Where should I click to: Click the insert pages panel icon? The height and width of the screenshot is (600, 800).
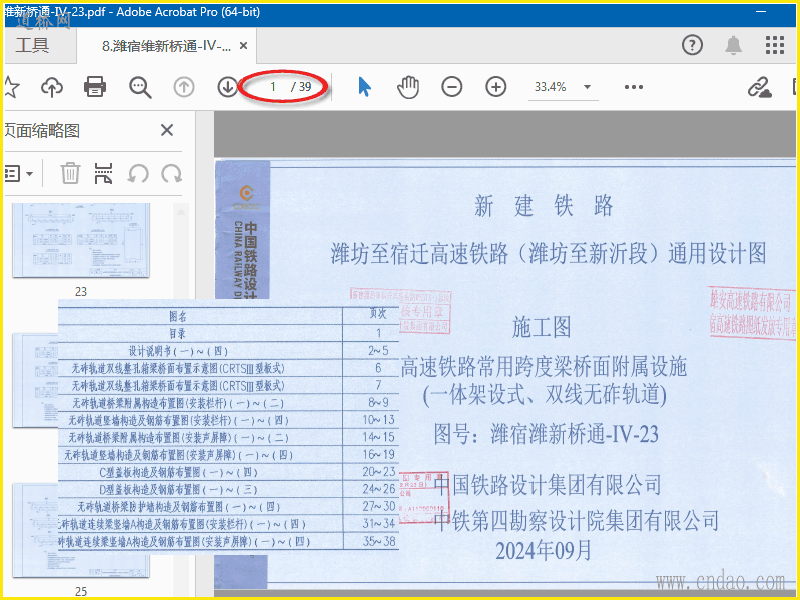pyautogui.click(x=104, y=173)
